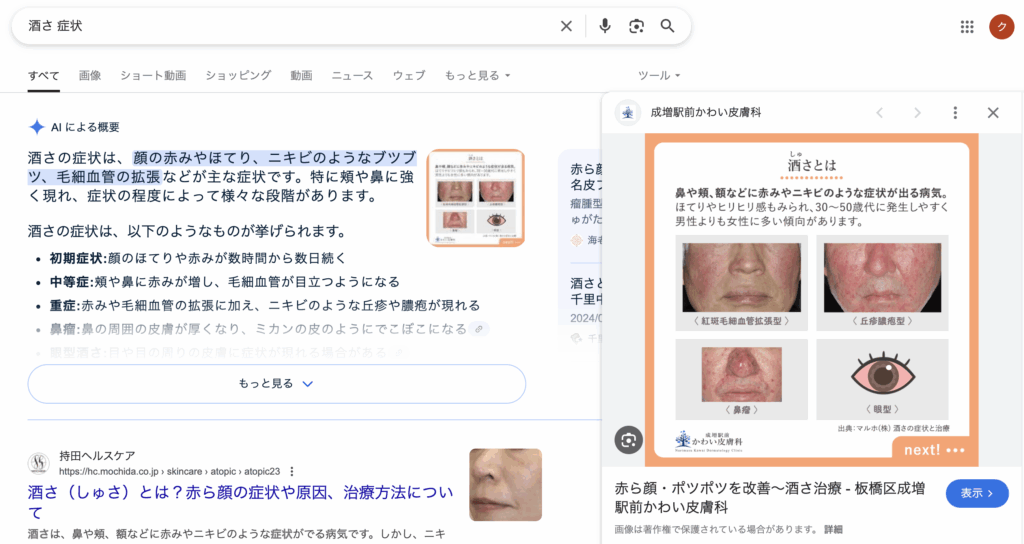This screenshot has width=1024, height=544.
Task: Go to next image in panel
Action: point(918,113)
